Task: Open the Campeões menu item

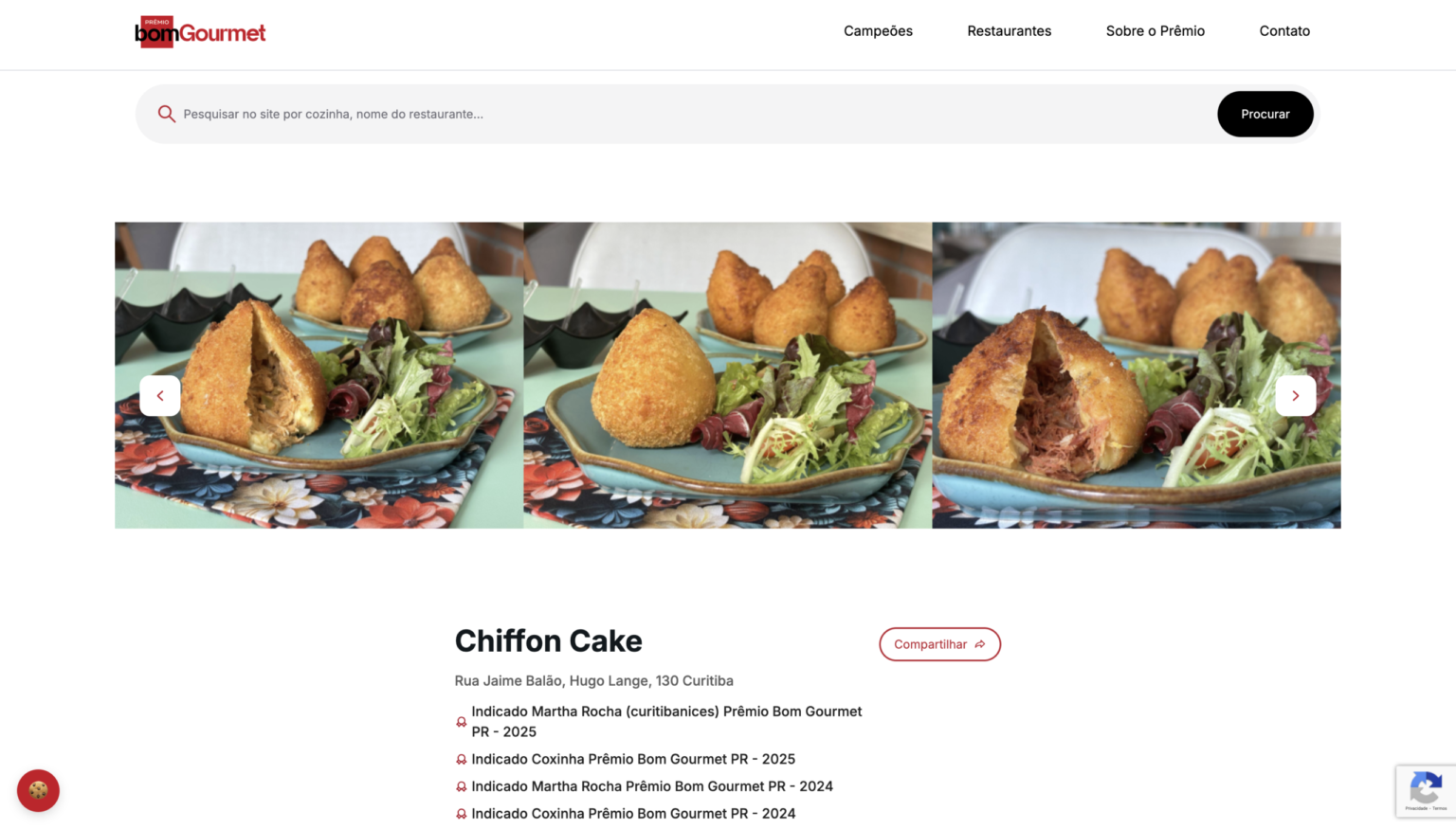Action: [x=878, y=31]
